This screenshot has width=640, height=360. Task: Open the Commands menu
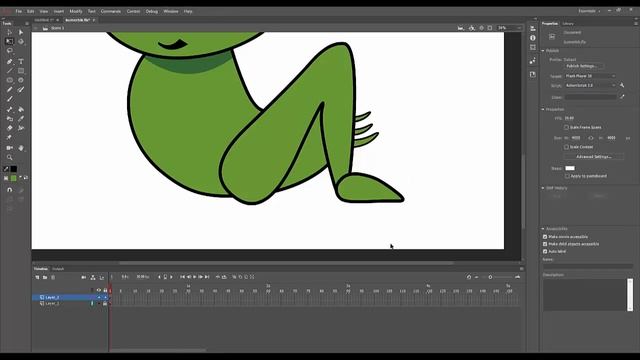tap(111, 11)
